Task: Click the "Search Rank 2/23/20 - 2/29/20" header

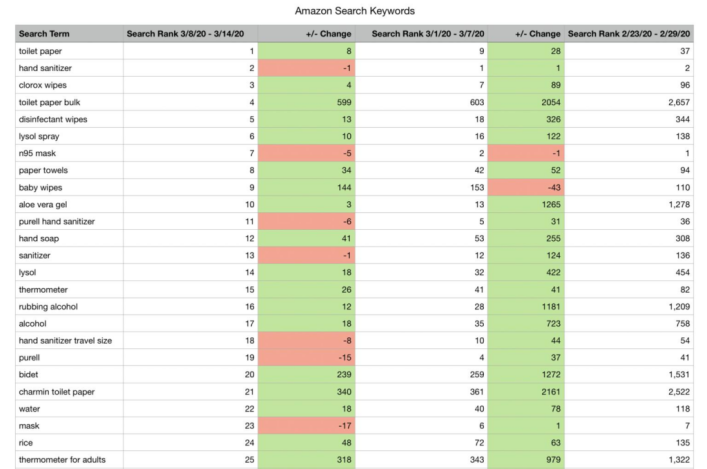Action: 634,34
